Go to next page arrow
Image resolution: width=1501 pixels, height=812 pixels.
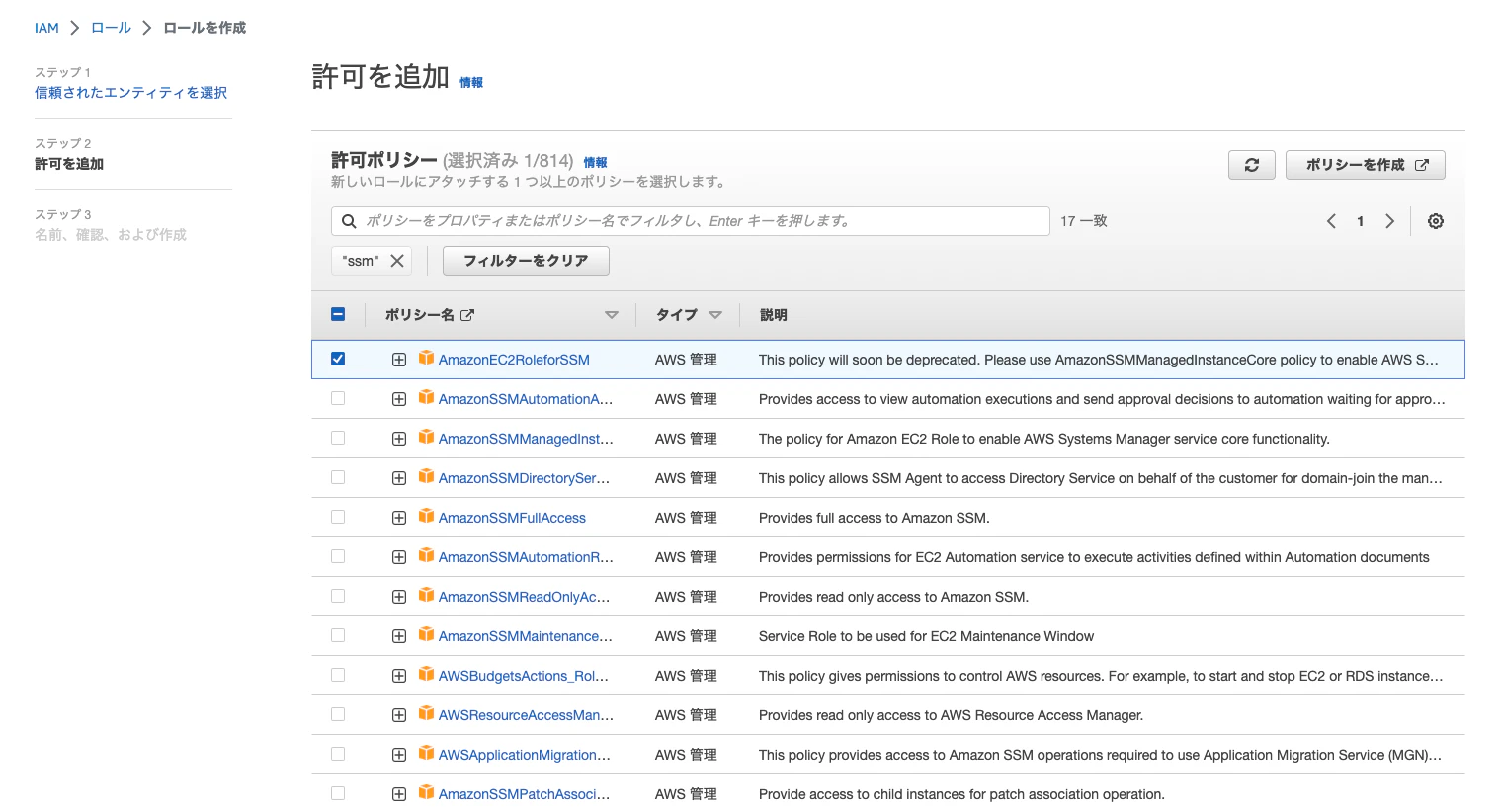(x=1389, y=221)
